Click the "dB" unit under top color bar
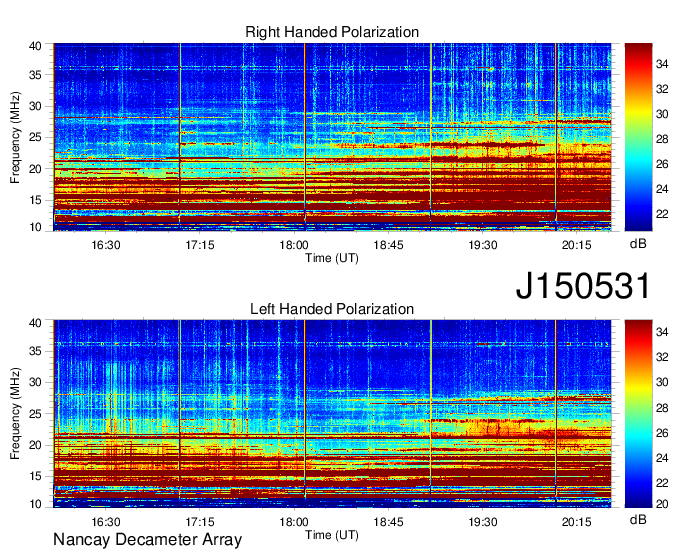This screenshot has height=552, width=680. click(x=638, y=244)
